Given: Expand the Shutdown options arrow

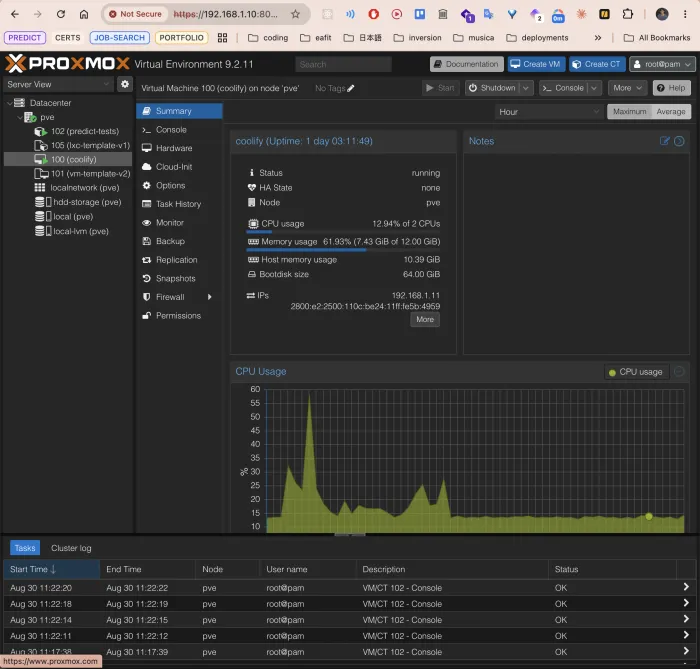Looking at the screenshot, I should [526, 88].
